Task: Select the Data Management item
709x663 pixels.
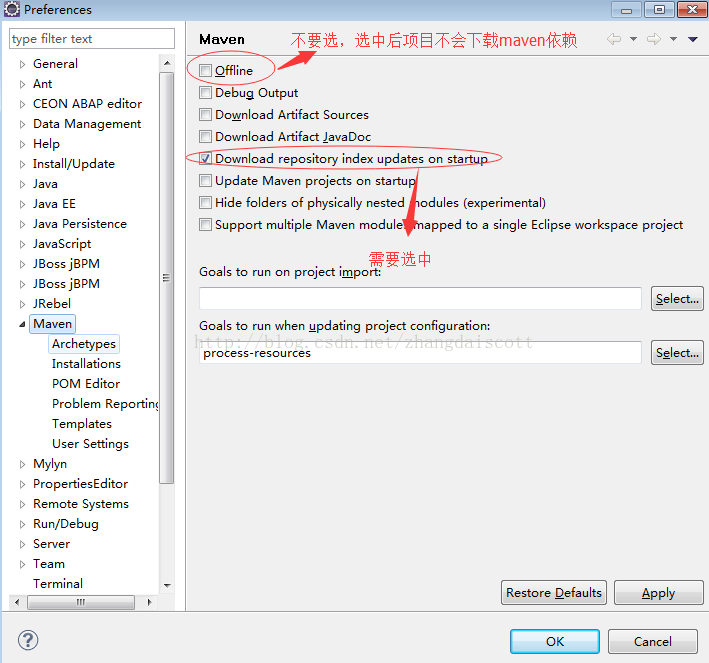Action: (x=87, y=123)
